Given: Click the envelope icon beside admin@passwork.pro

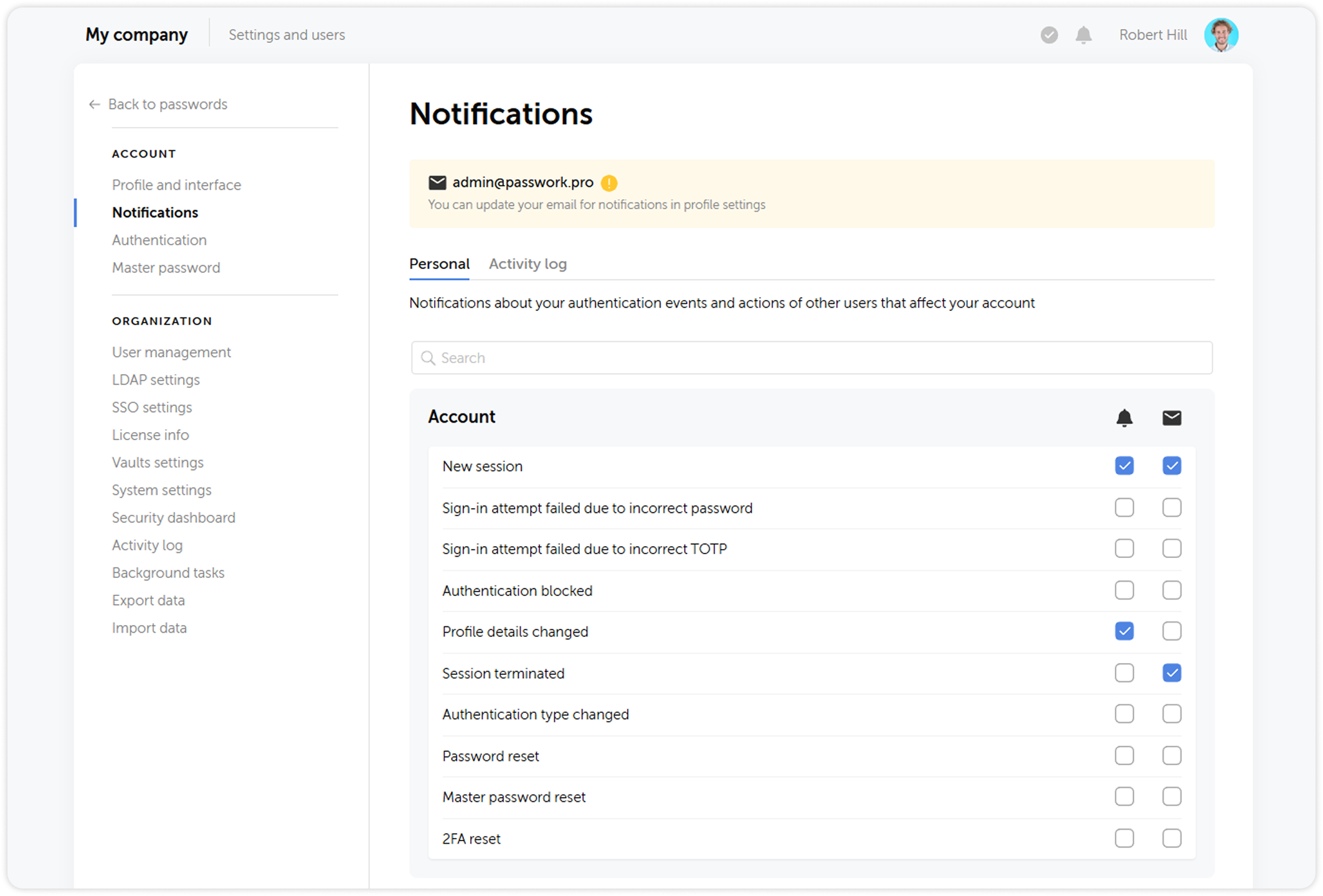Looking at the screenshot, I should pos(437,182).
